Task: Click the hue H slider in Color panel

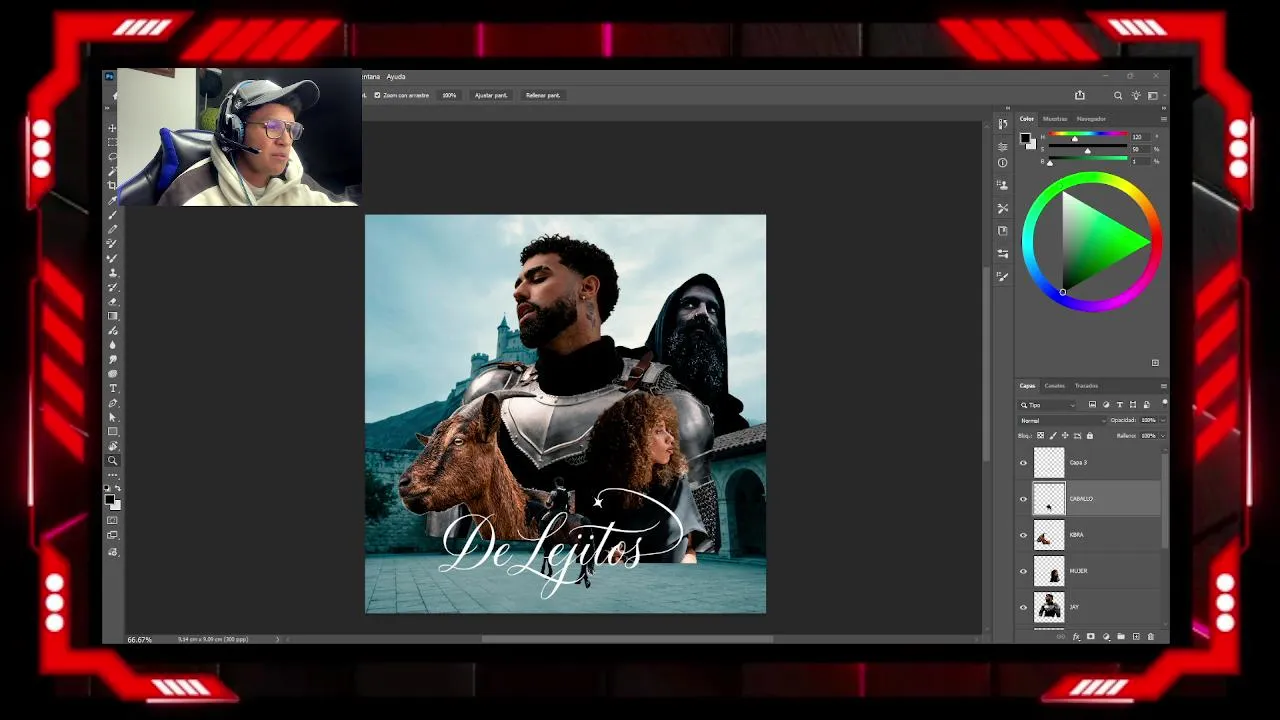Action: [x=1088, y=135]
